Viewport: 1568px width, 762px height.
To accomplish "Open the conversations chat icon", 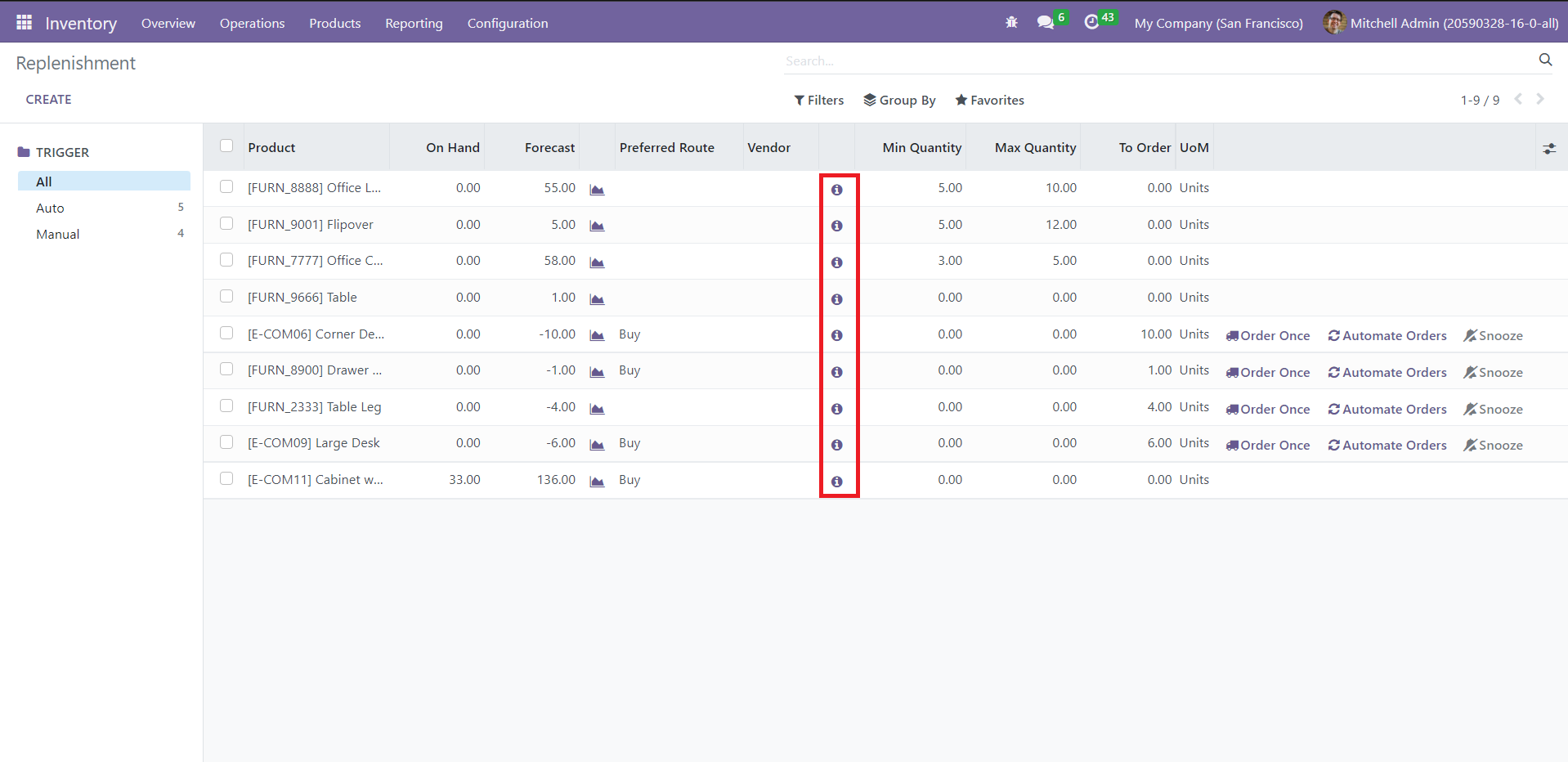I will 1045,22.
